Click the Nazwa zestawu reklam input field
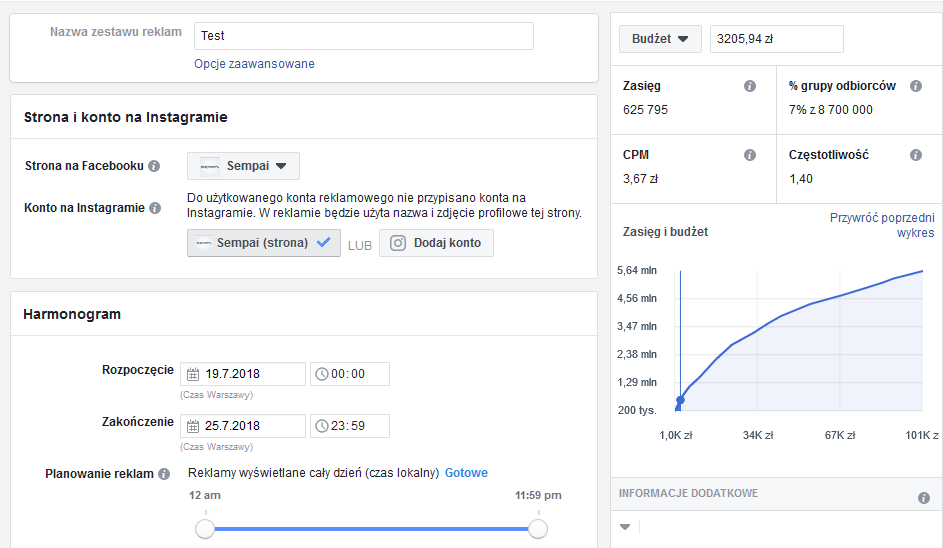This screenshot has width=943, height=548. 364,36
